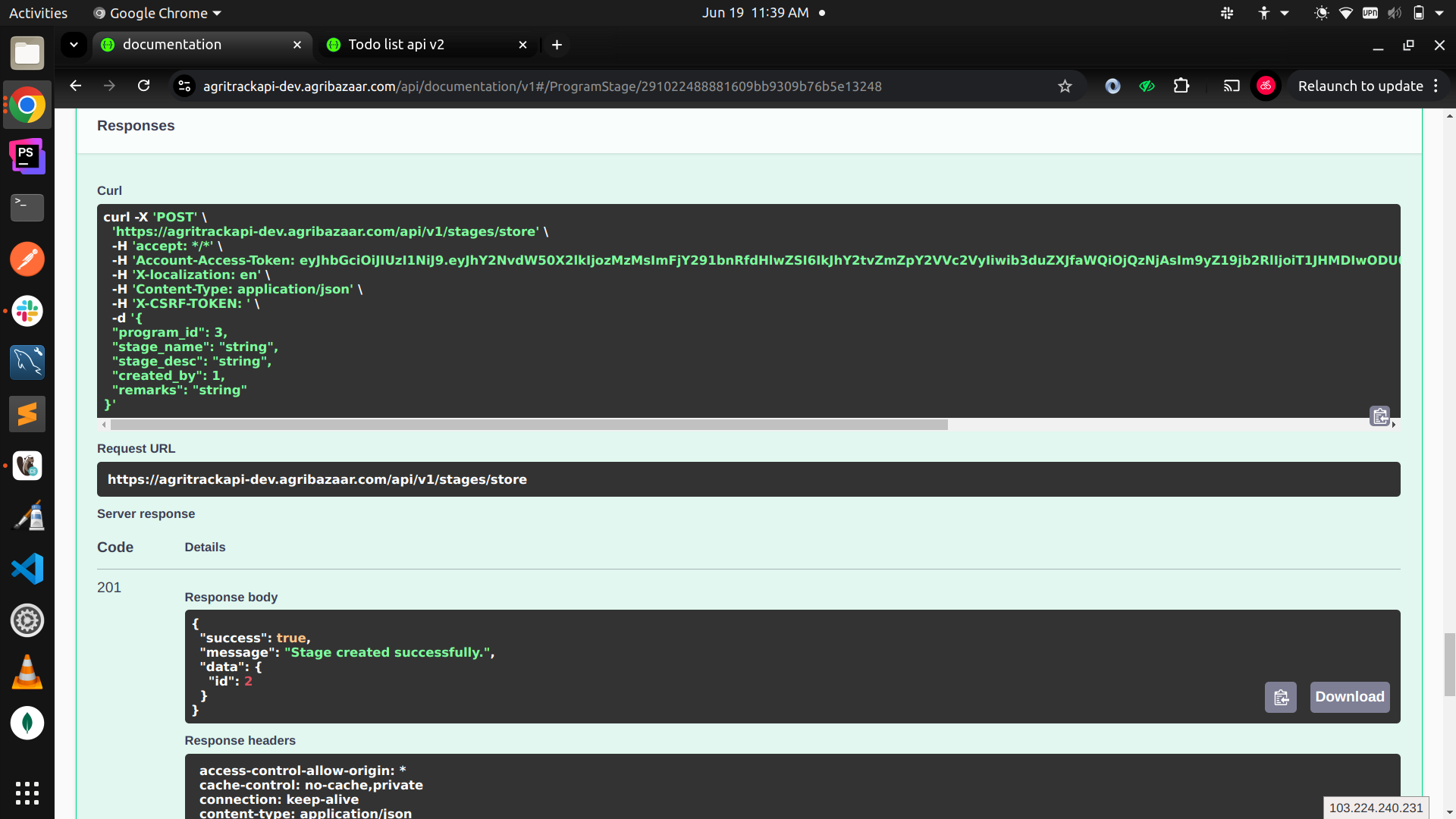Click the Wi-Fi tray icon

(x=1346, y=13)
